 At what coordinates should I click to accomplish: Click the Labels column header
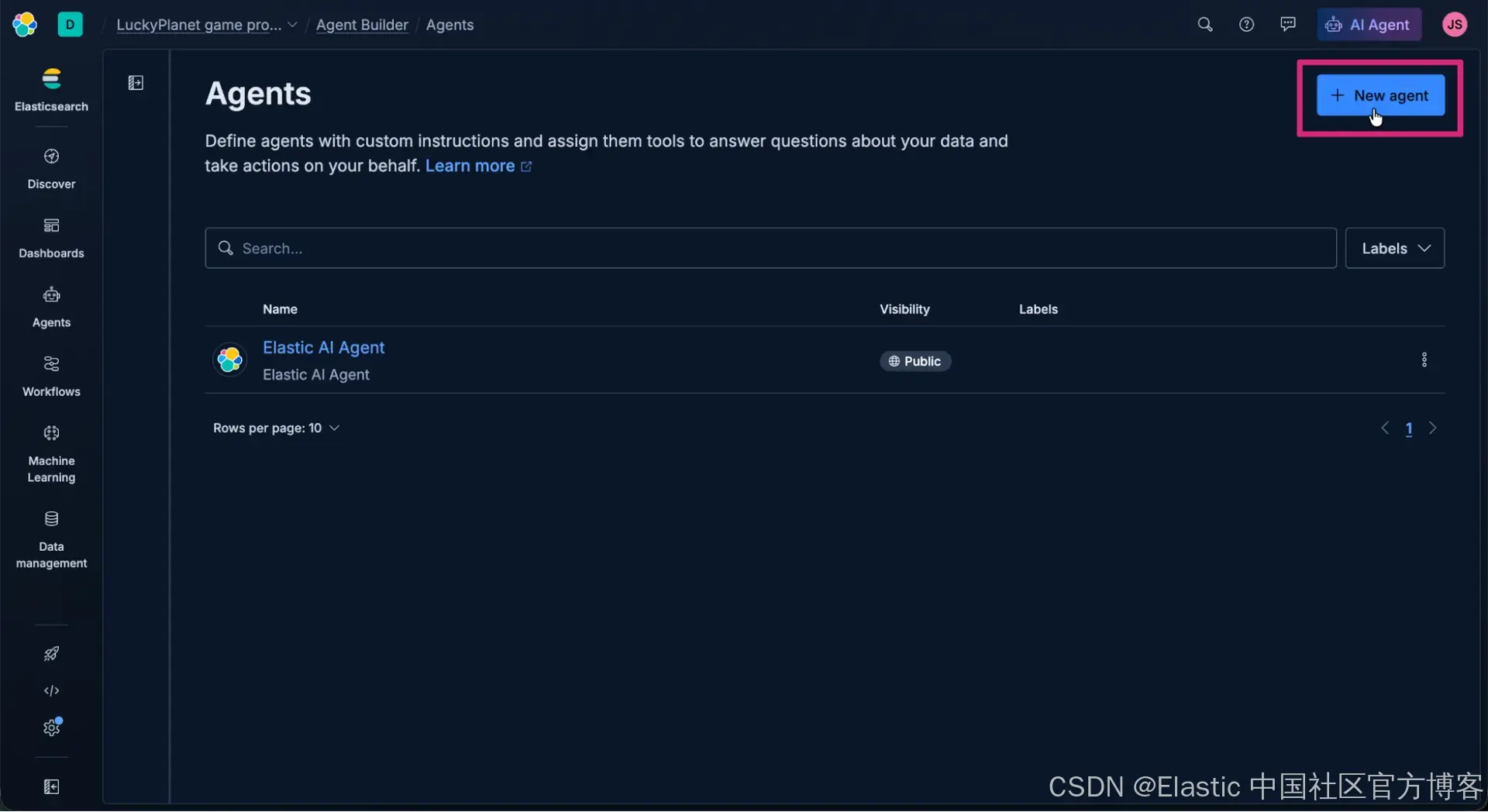pyautogui.click(x=1038, y=309)
